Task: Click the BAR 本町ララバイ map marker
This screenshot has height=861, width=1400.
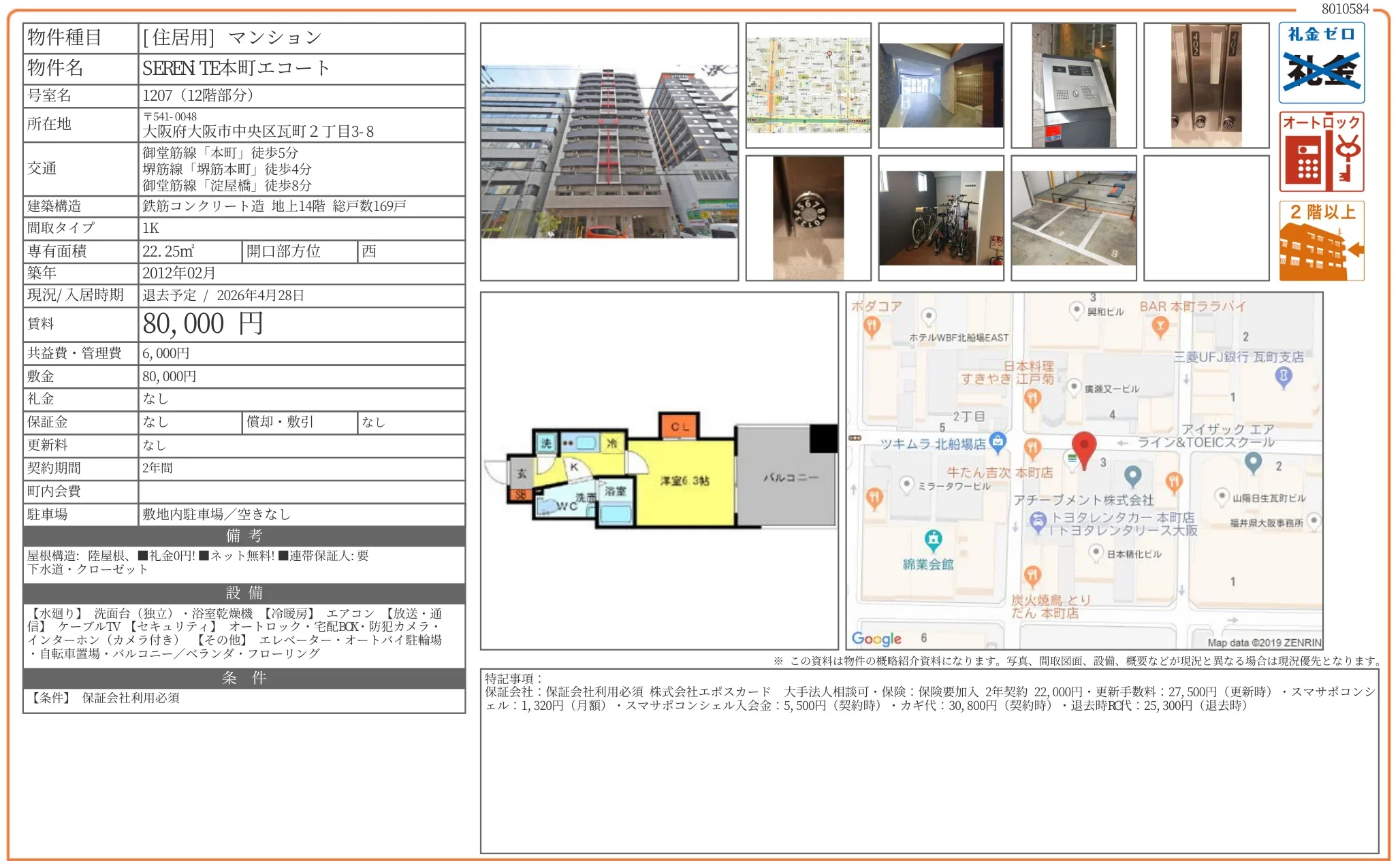Action: coord(1160,327)
